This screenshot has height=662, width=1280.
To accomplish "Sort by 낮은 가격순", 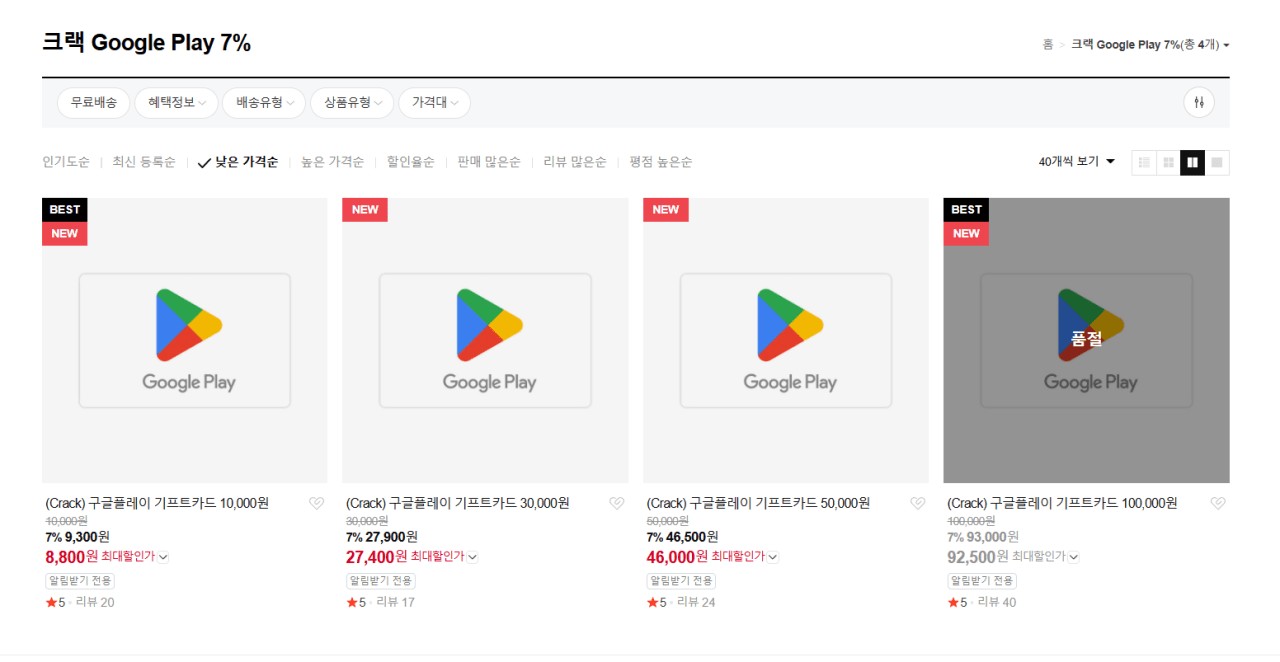I will [238, 162].
